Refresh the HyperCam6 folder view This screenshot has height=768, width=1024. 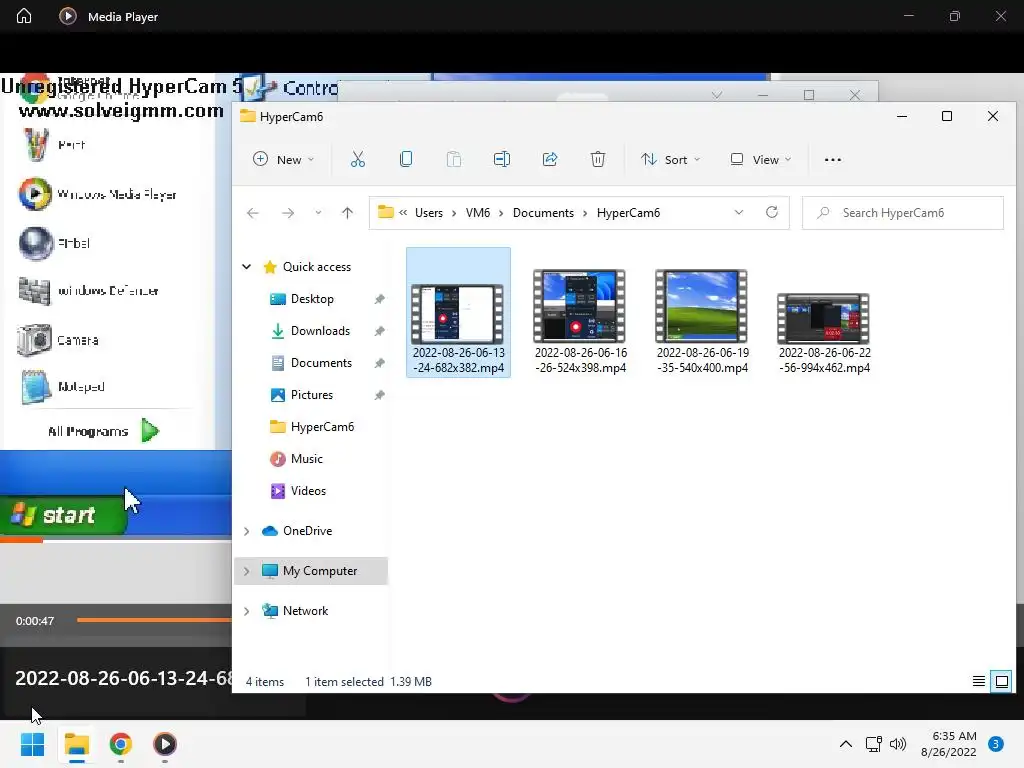[772, 212]
